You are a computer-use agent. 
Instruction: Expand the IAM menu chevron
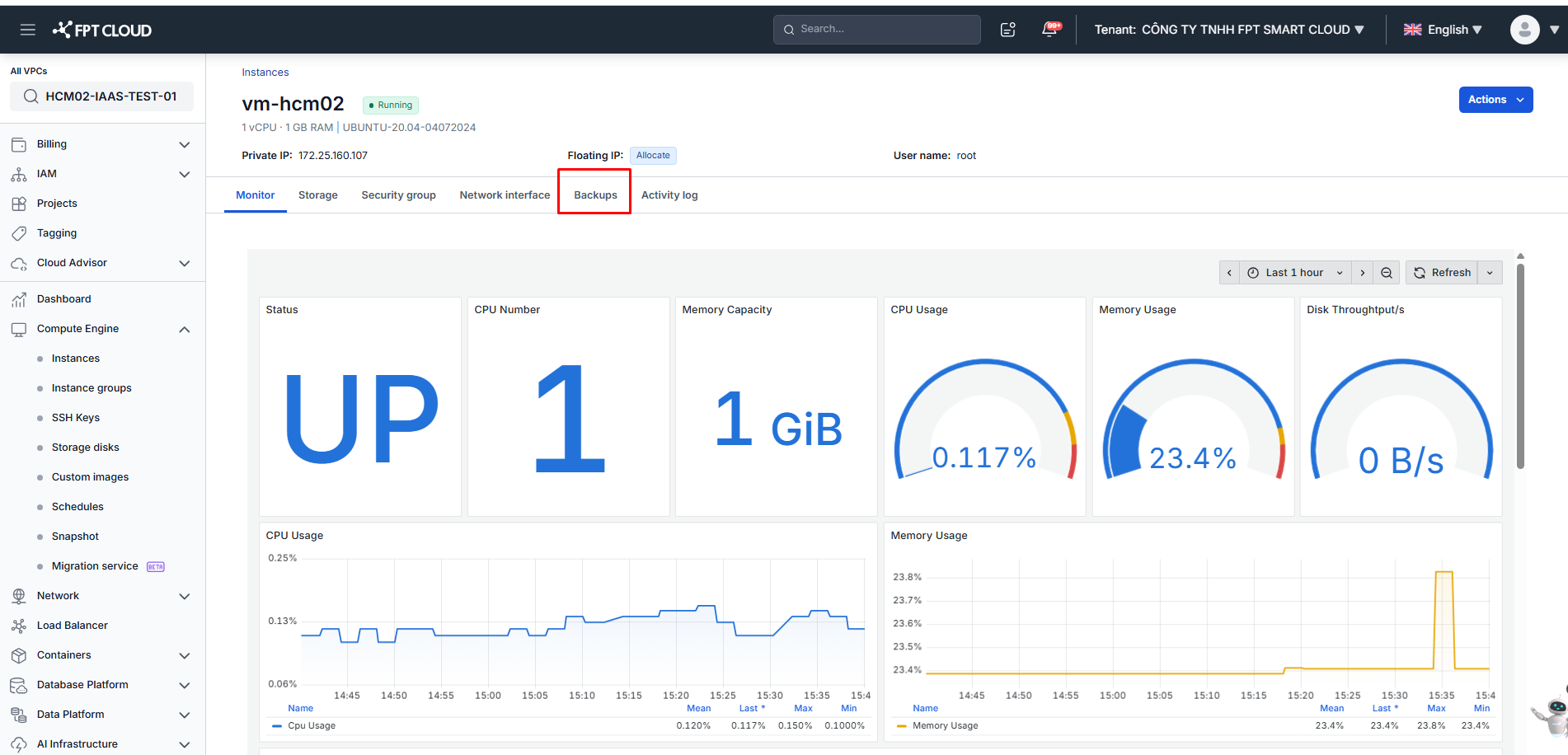point(185,175)
